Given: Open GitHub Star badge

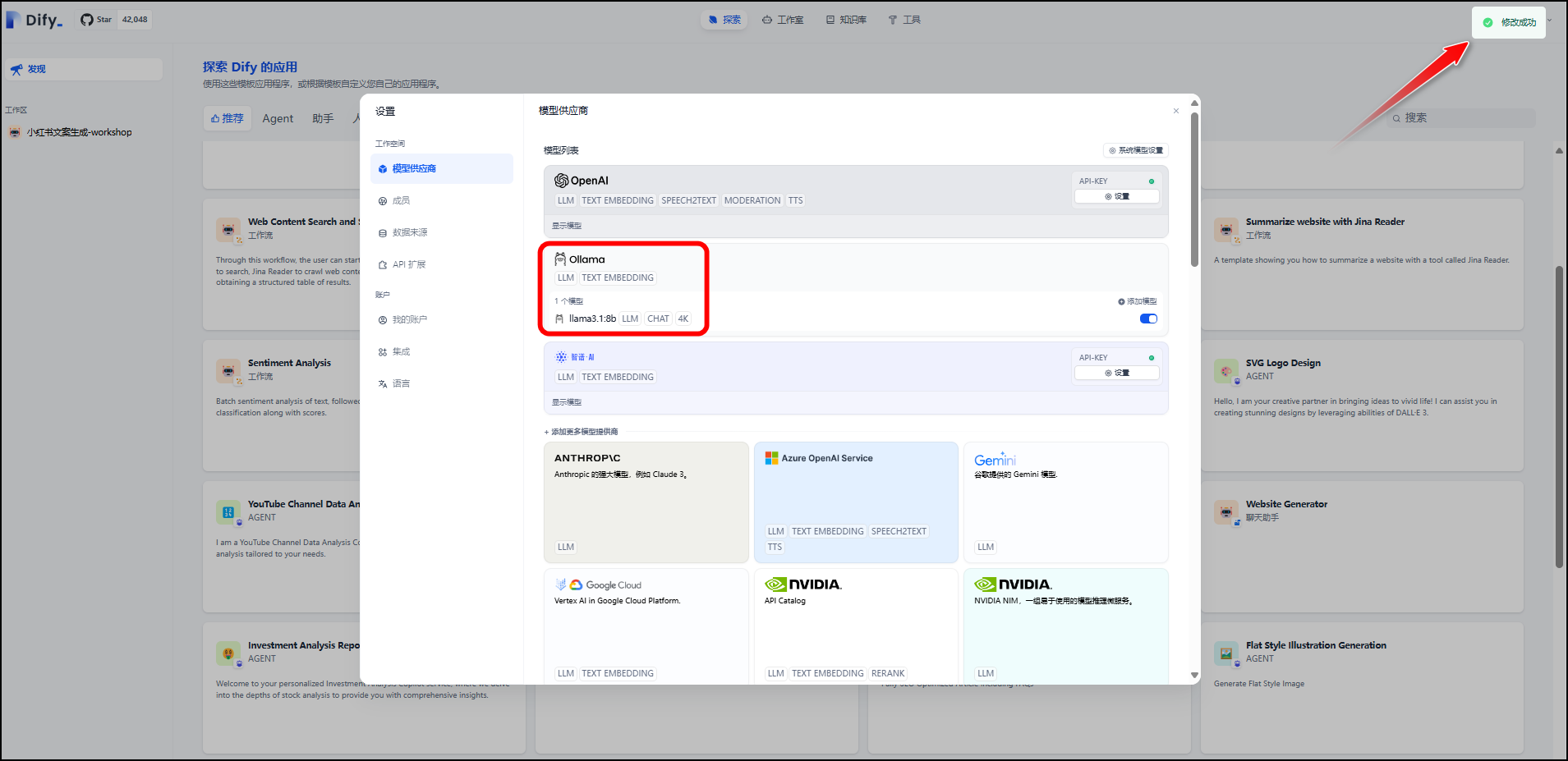Looking at the screenshot, I should pyautogui.click(x=115, y=20).
